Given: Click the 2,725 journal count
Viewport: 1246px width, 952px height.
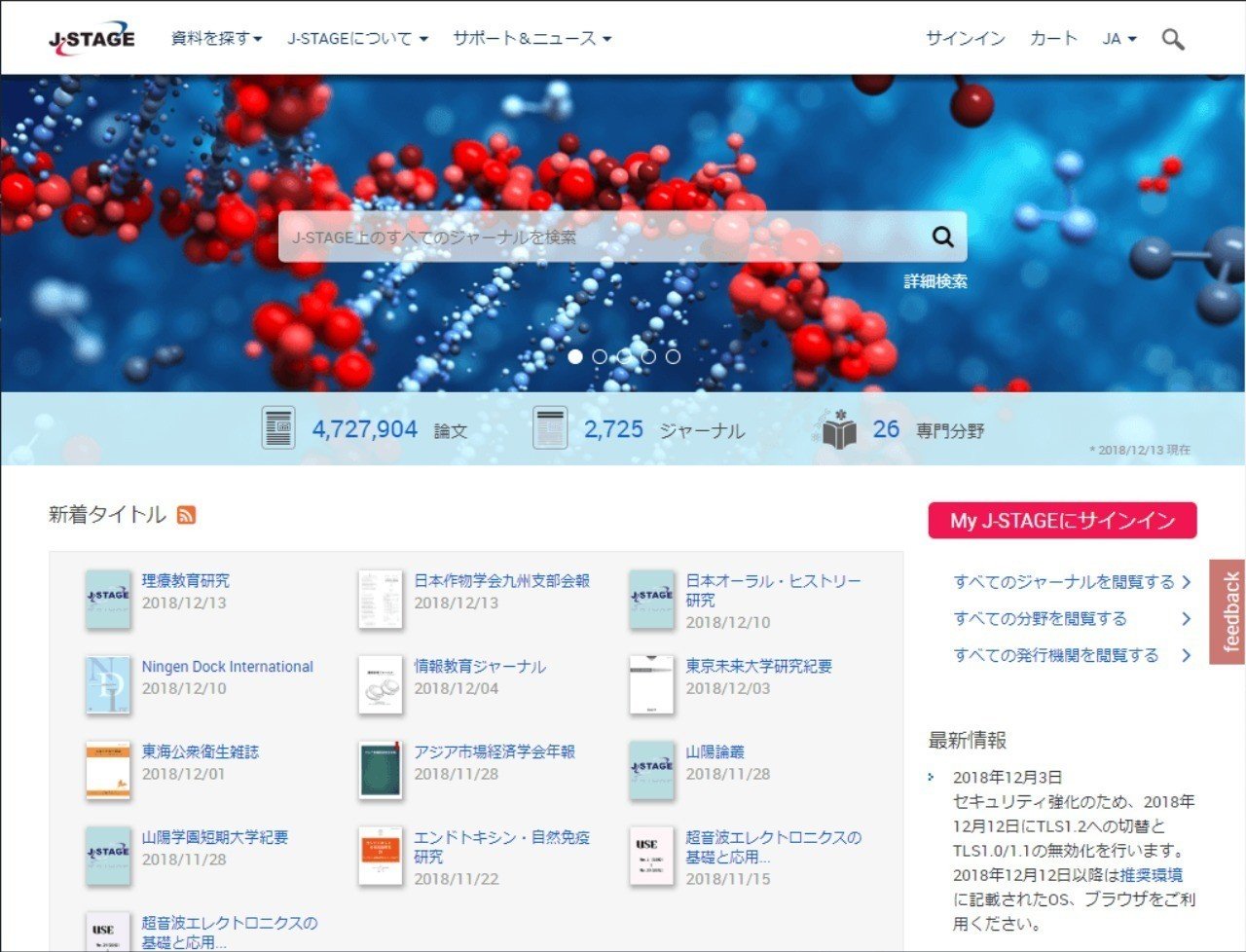Looking at the screenshot, I should 613,429.
